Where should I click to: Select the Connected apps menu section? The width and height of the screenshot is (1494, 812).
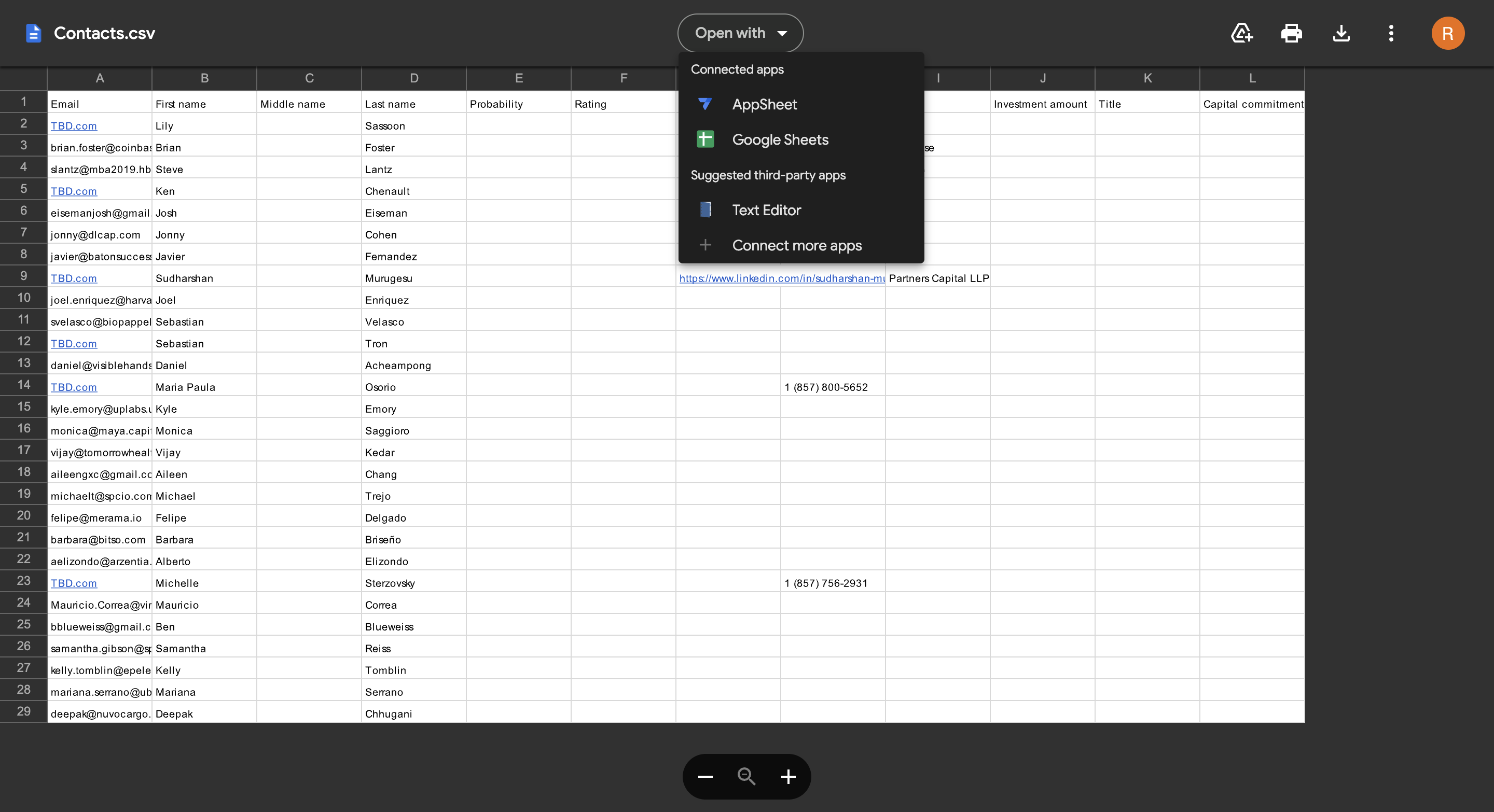click(x=737, y=70)
